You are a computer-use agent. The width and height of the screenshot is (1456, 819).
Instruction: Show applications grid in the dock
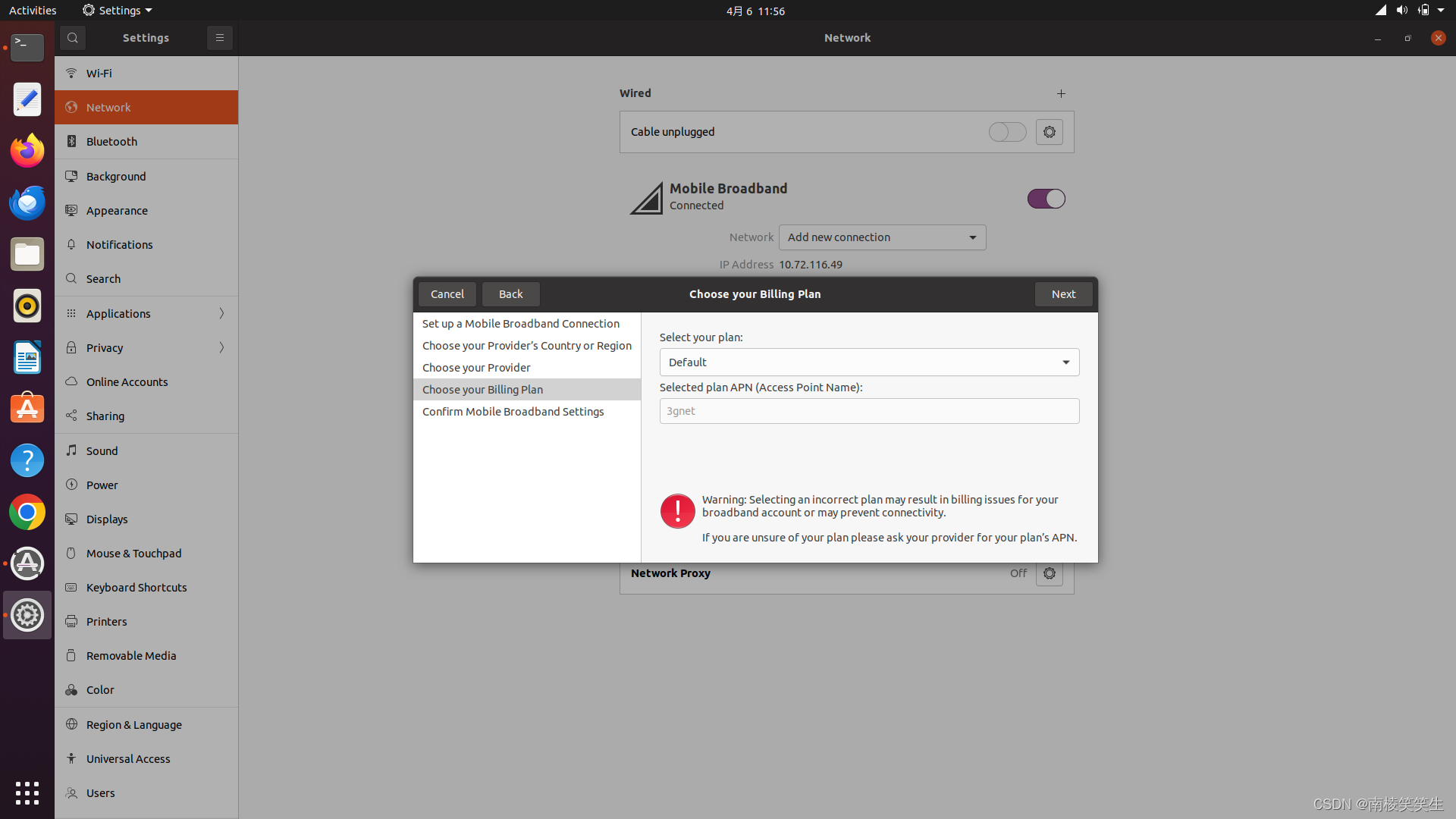(x=27, y=792)
